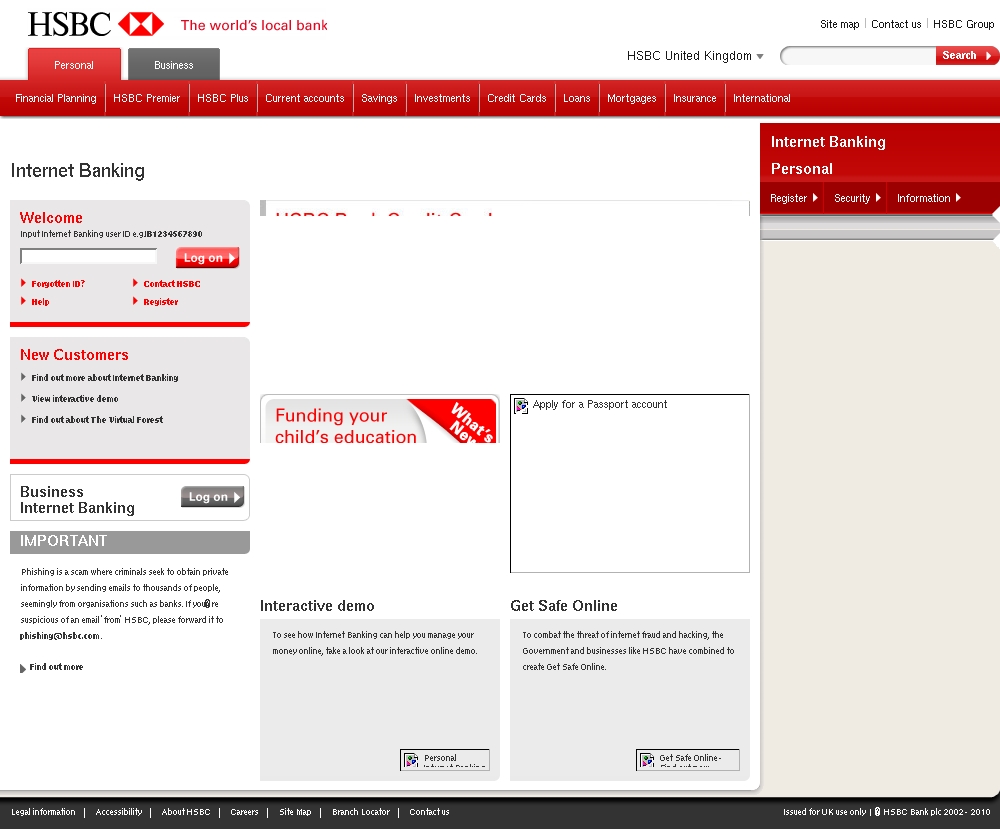
Task: Expand the Security menu in sidebar
Action: click(x=857, y=198)
